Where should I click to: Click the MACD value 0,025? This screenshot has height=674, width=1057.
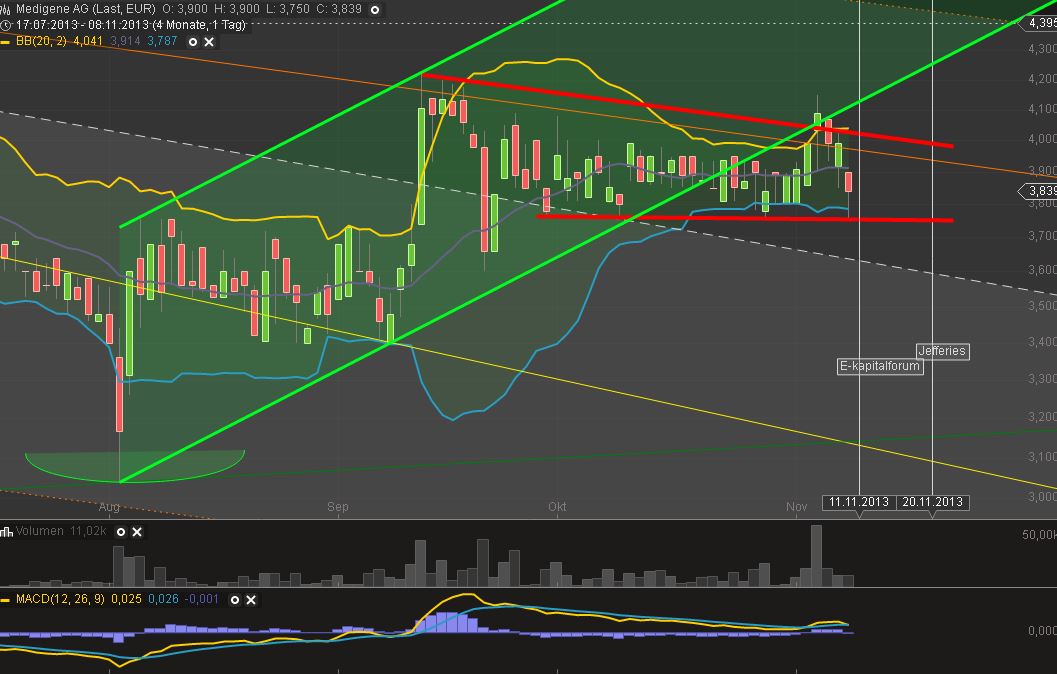coord(126,599)
